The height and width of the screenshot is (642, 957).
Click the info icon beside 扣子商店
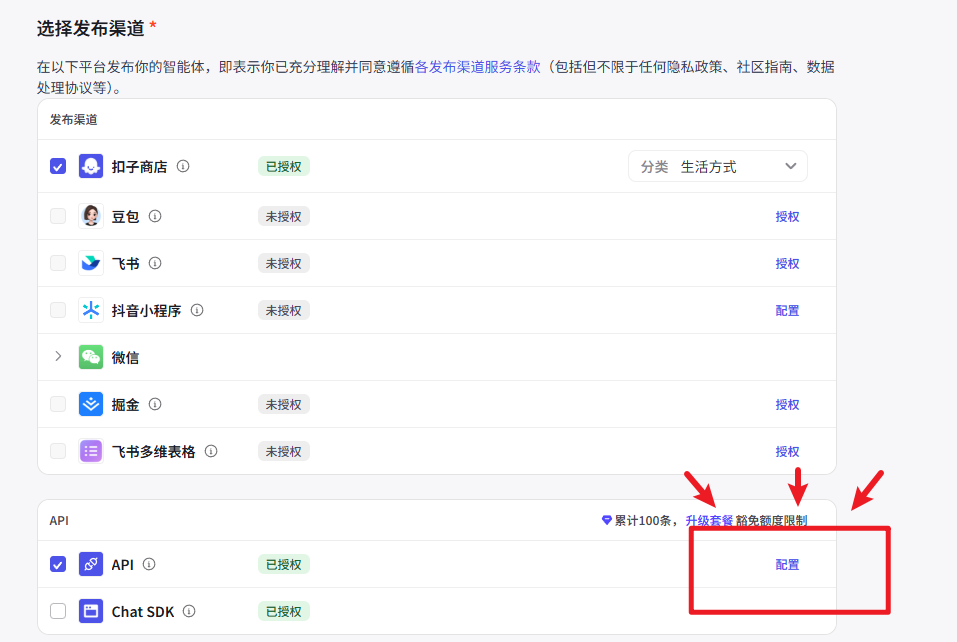coord(183,166)
